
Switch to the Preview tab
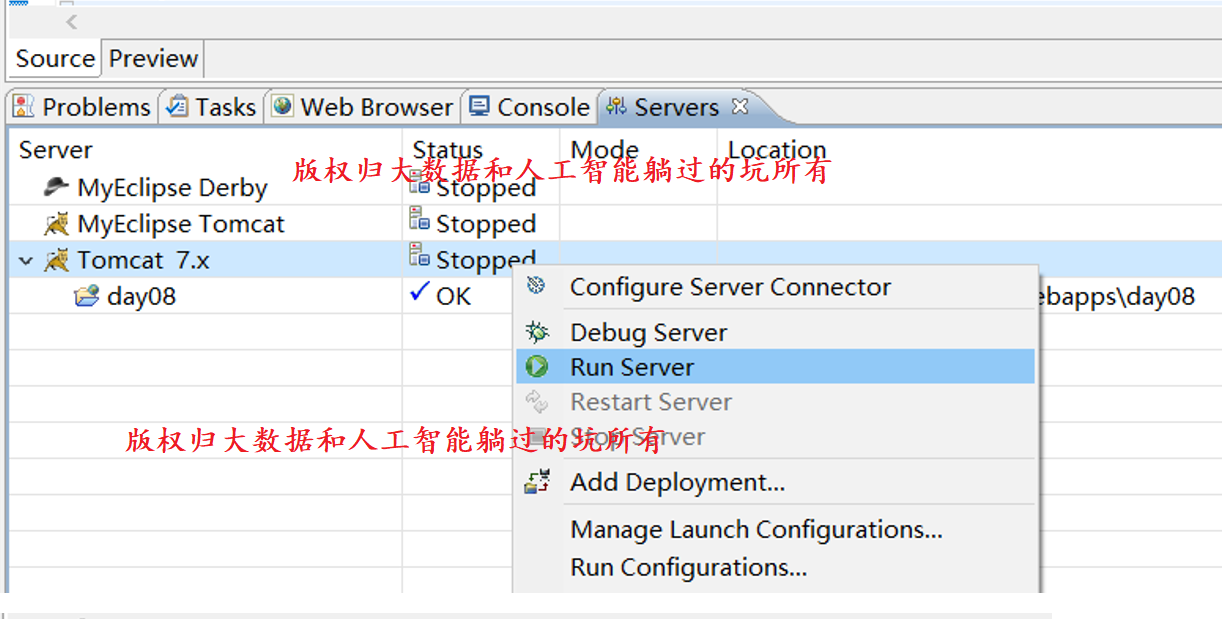tap(153, 59)
